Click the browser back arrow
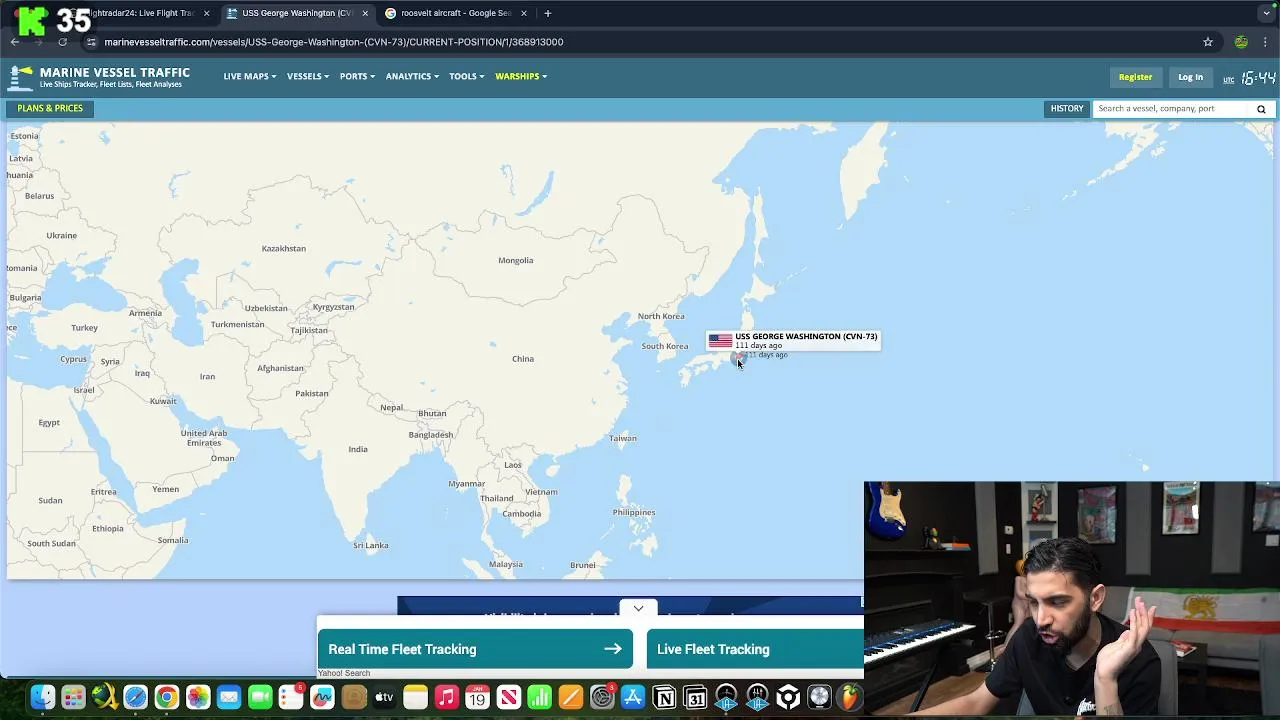The width and height of the screenshot is (1280, 720). click(14, 42)
